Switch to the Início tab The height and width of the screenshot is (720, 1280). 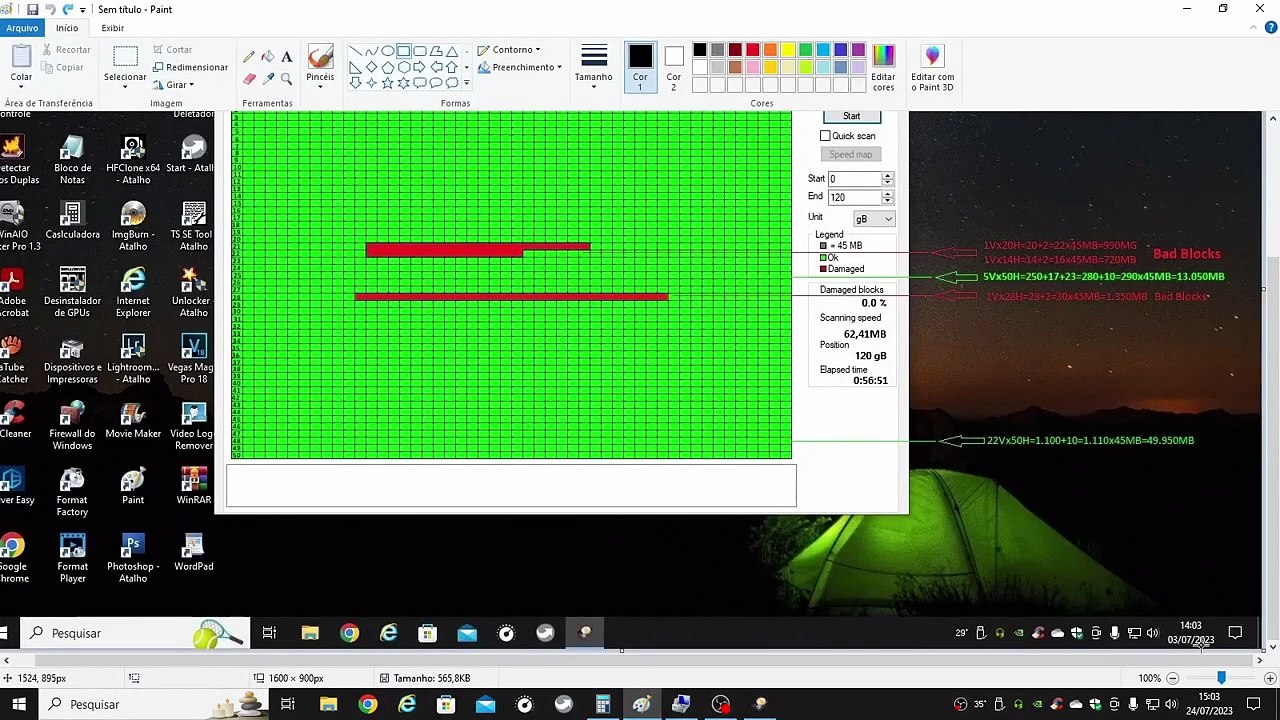[x=67, y=28]
